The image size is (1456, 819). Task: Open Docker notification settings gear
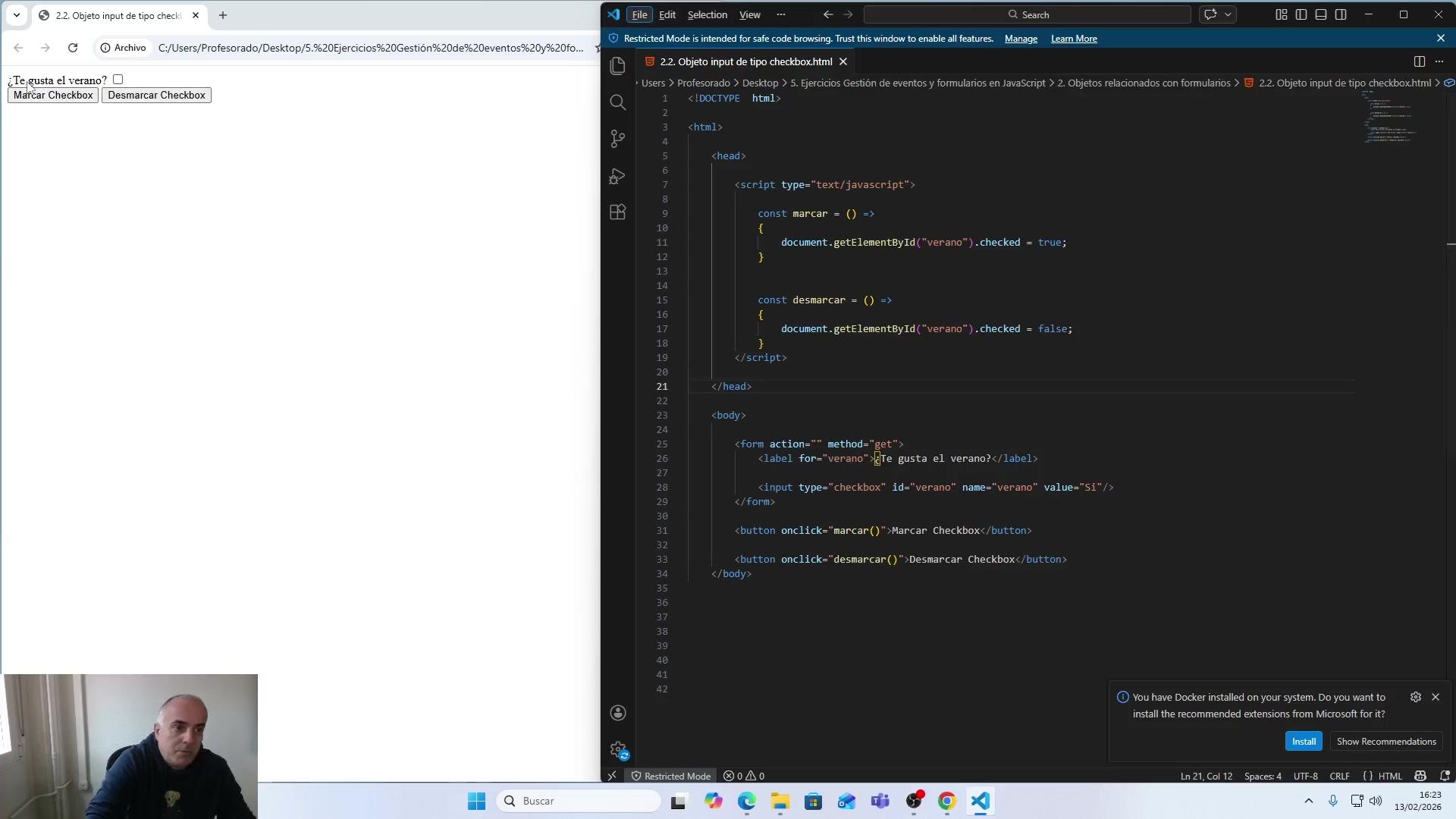tap(1416, 697)
